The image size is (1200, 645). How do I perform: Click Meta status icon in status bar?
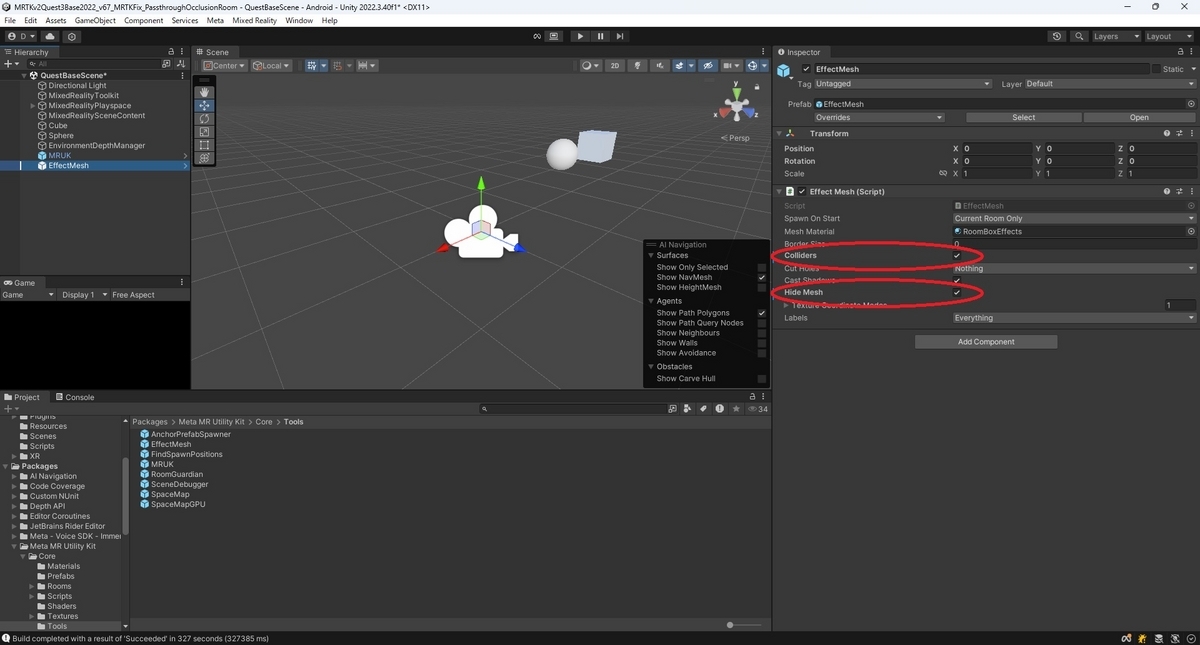(x=1126, y=638)
